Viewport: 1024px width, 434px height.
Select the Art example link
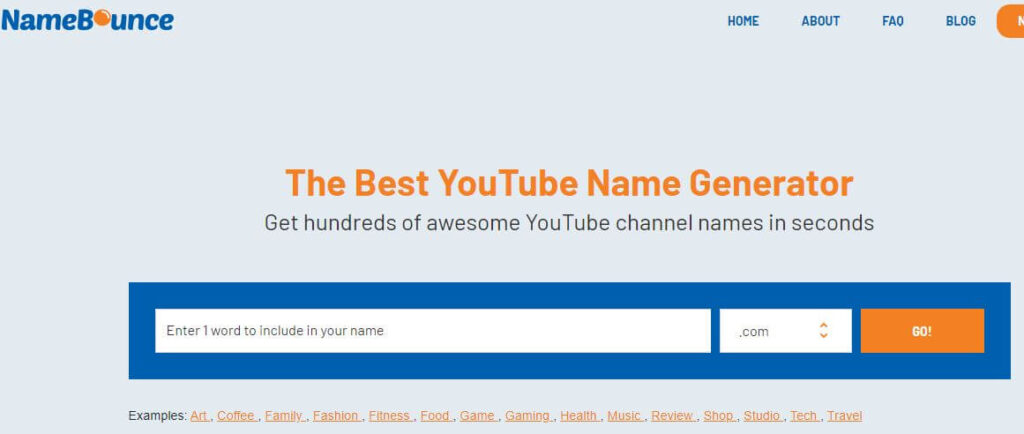(199, 416)
